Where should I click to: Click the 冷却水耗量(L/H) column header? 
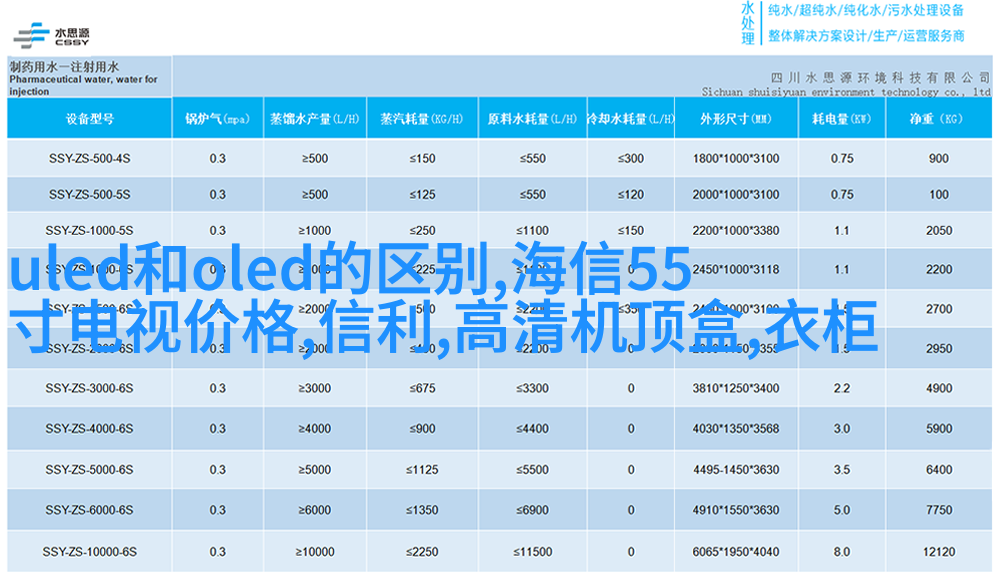point(630,119)
